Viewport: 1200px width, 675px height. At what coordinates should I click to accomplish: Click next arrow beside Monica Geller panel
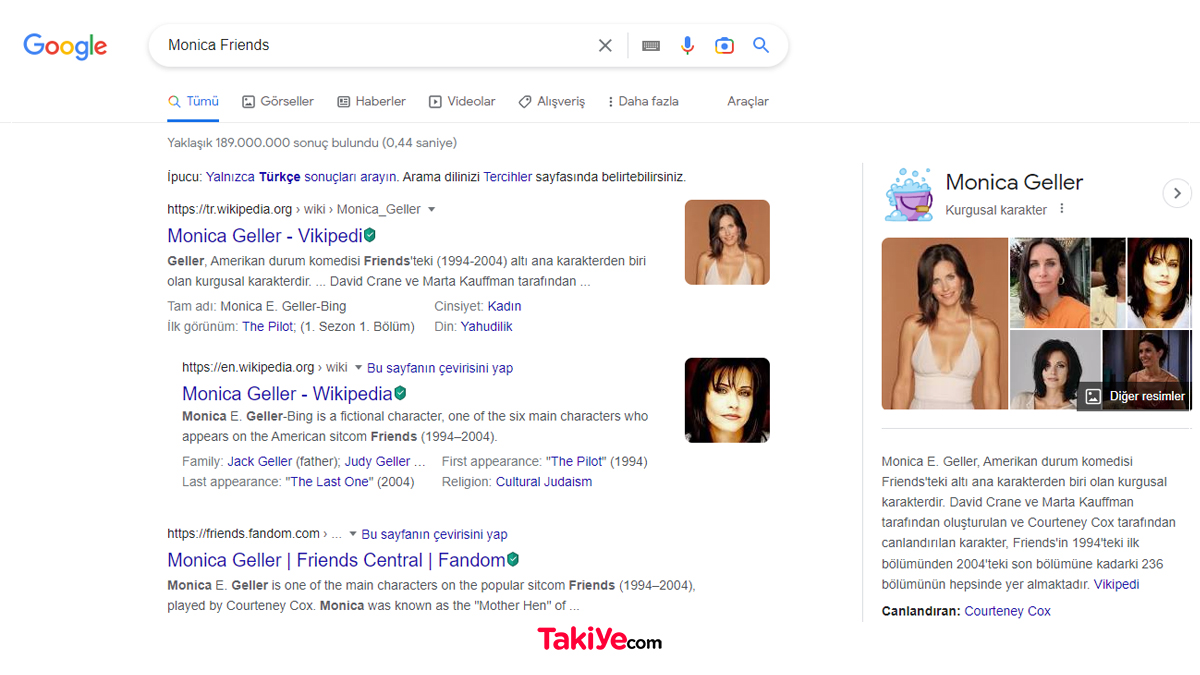1177,193
